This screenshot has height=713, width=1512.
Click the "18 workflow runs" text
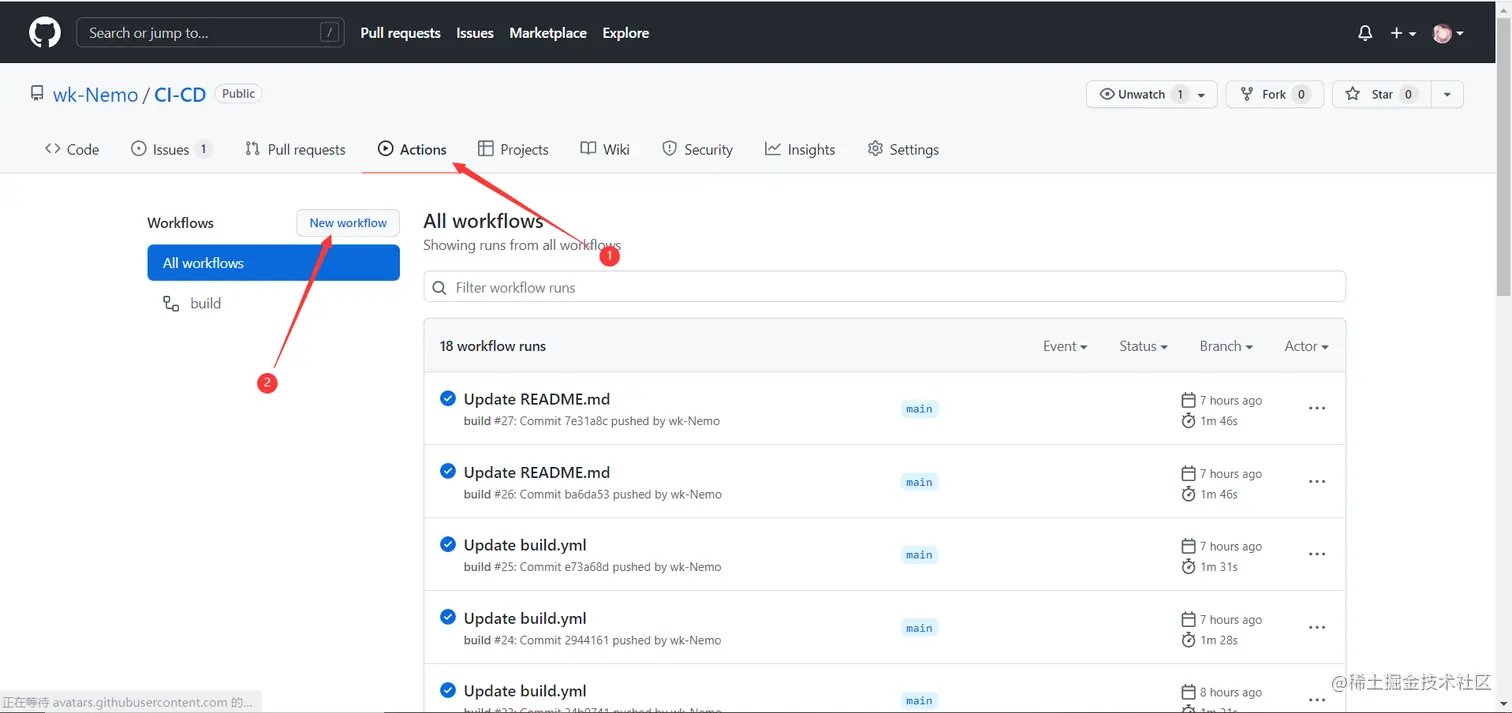pyautogui.click(x=493, y=346)
